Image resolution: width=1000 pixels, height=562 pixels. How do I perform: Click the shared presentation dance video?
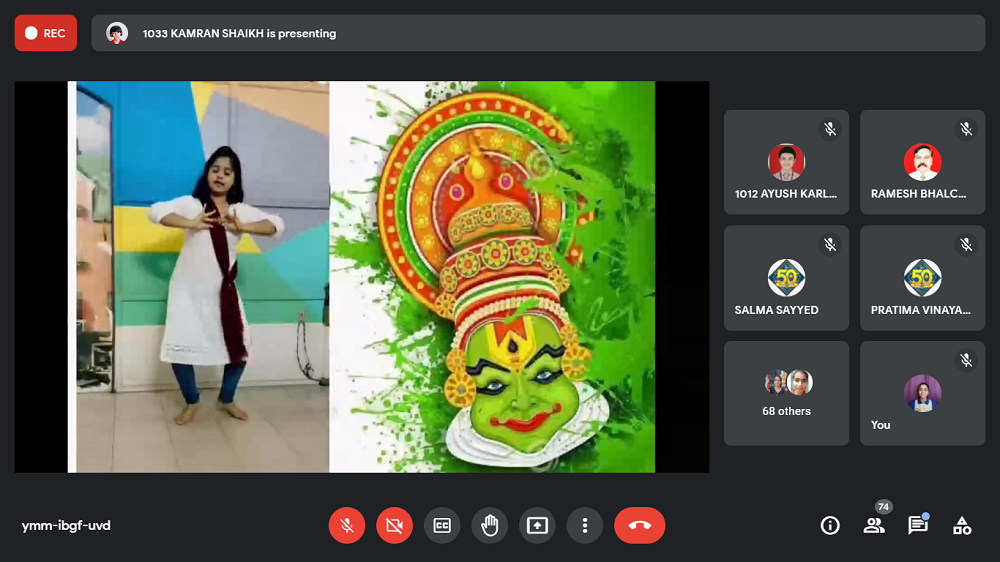(x=361, y=277)
